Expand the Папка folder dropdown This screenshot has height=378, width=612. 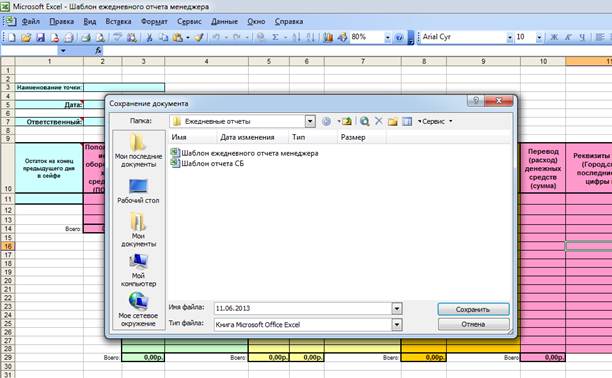pos(310,121)
